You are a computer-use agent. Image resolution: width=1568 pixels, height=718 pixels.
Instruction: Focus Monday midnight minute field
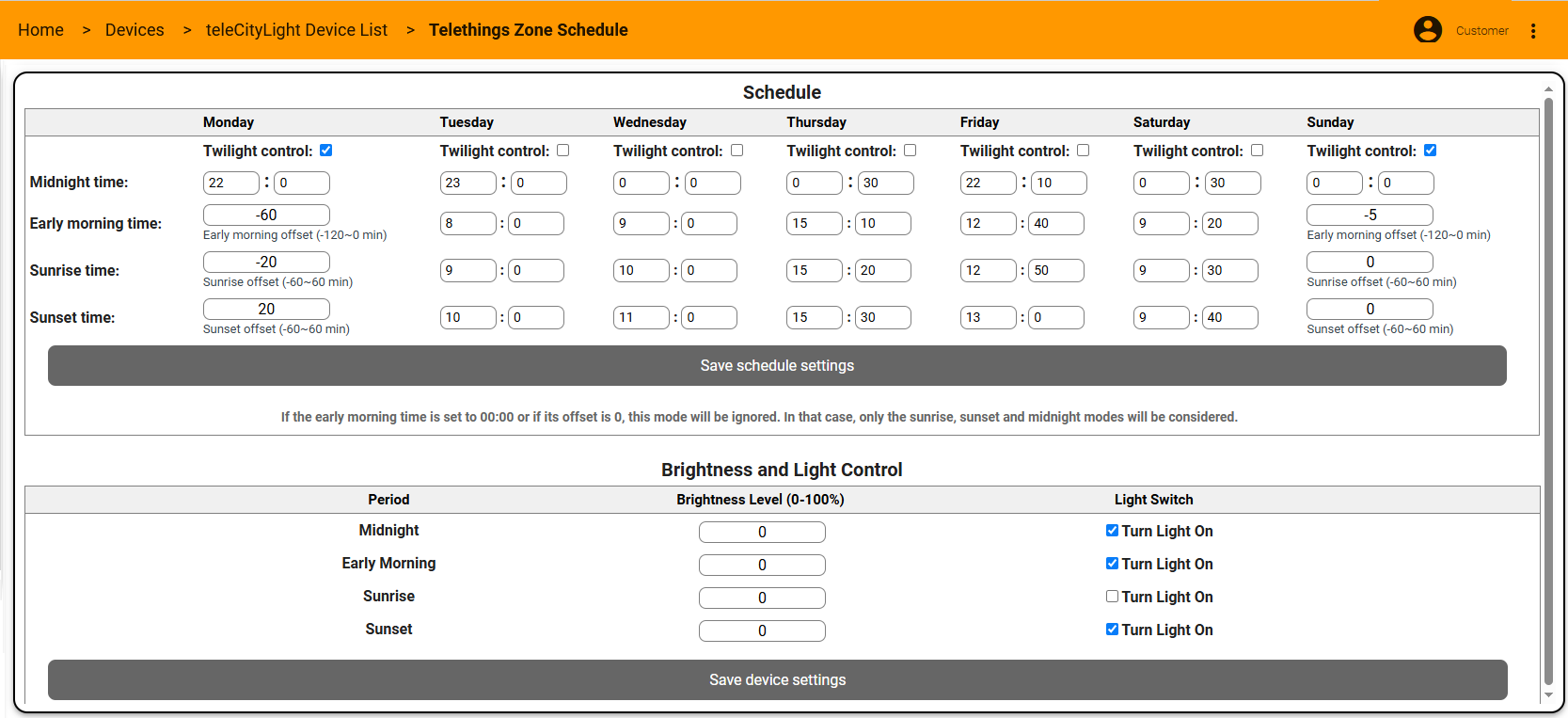click(302, 183)
